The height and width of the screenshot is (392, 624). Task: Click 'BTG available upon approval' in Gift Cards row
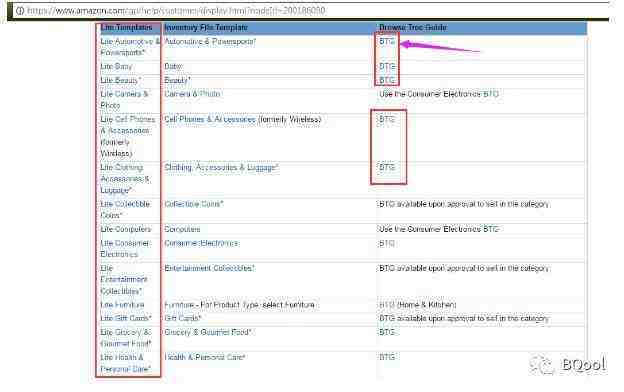tap(464, 318)
